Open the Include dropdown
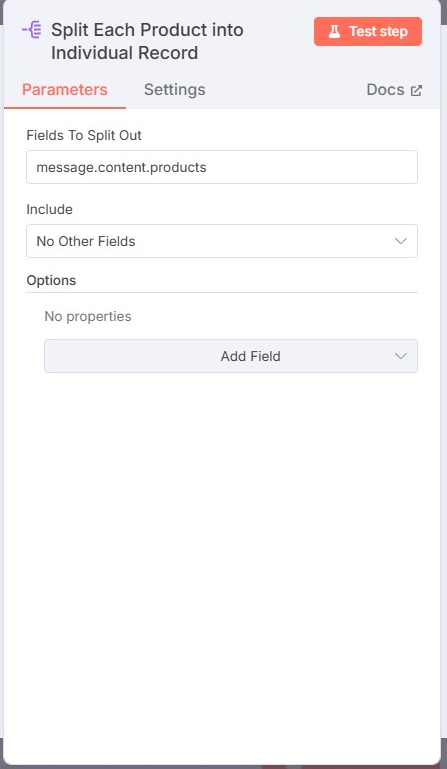 tap(222, 241)
